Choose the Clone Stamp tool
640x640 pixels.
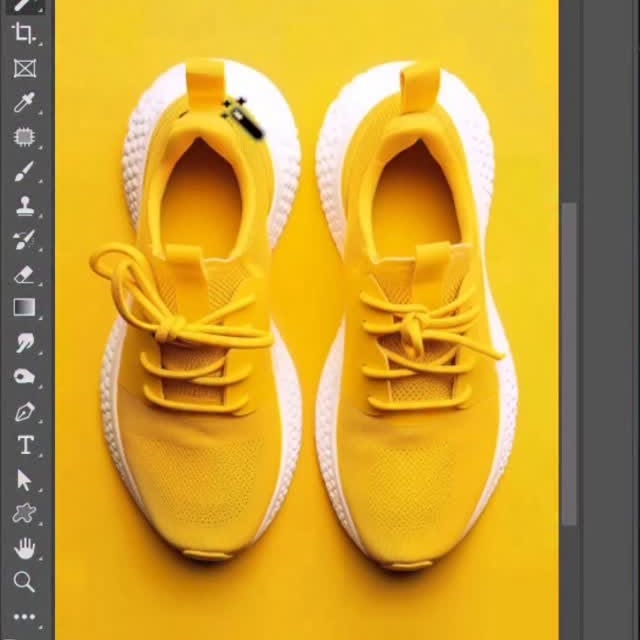24,206
